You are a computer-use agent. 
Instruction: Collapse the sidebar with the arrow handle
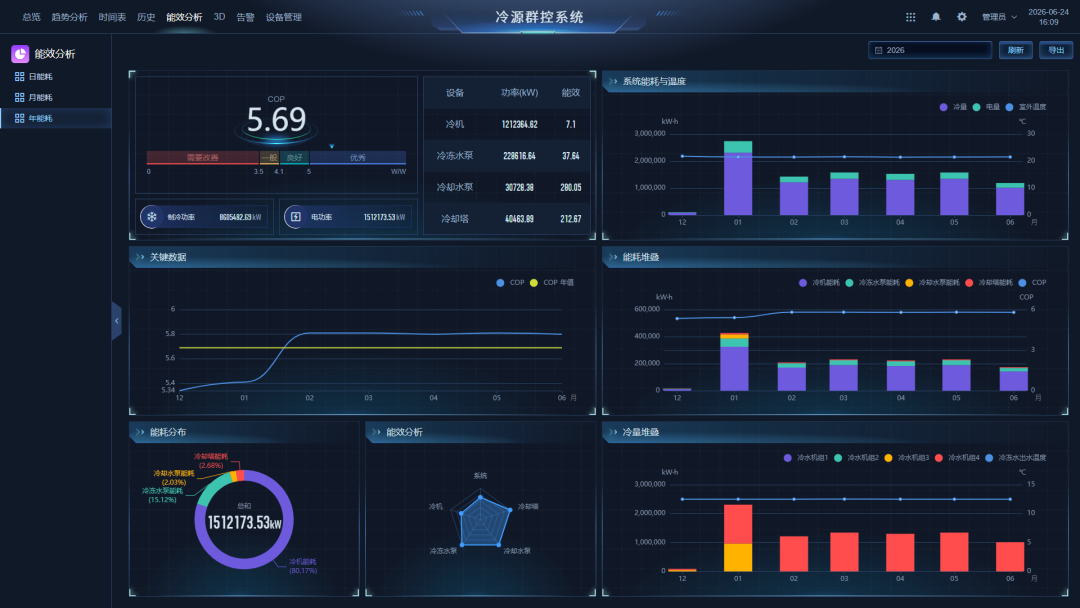[x=116, y=321]
